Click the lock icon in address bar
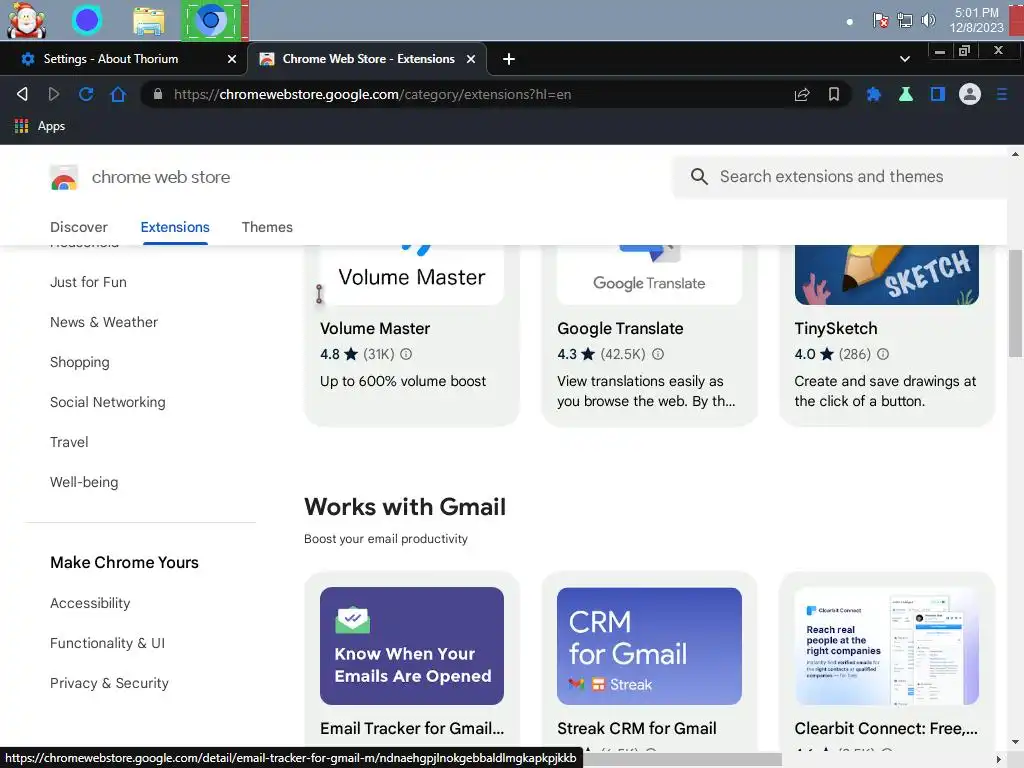Image resolution: width=1024 pixels, height=768 pixels. pyautogui.click(x=157, y=94)
